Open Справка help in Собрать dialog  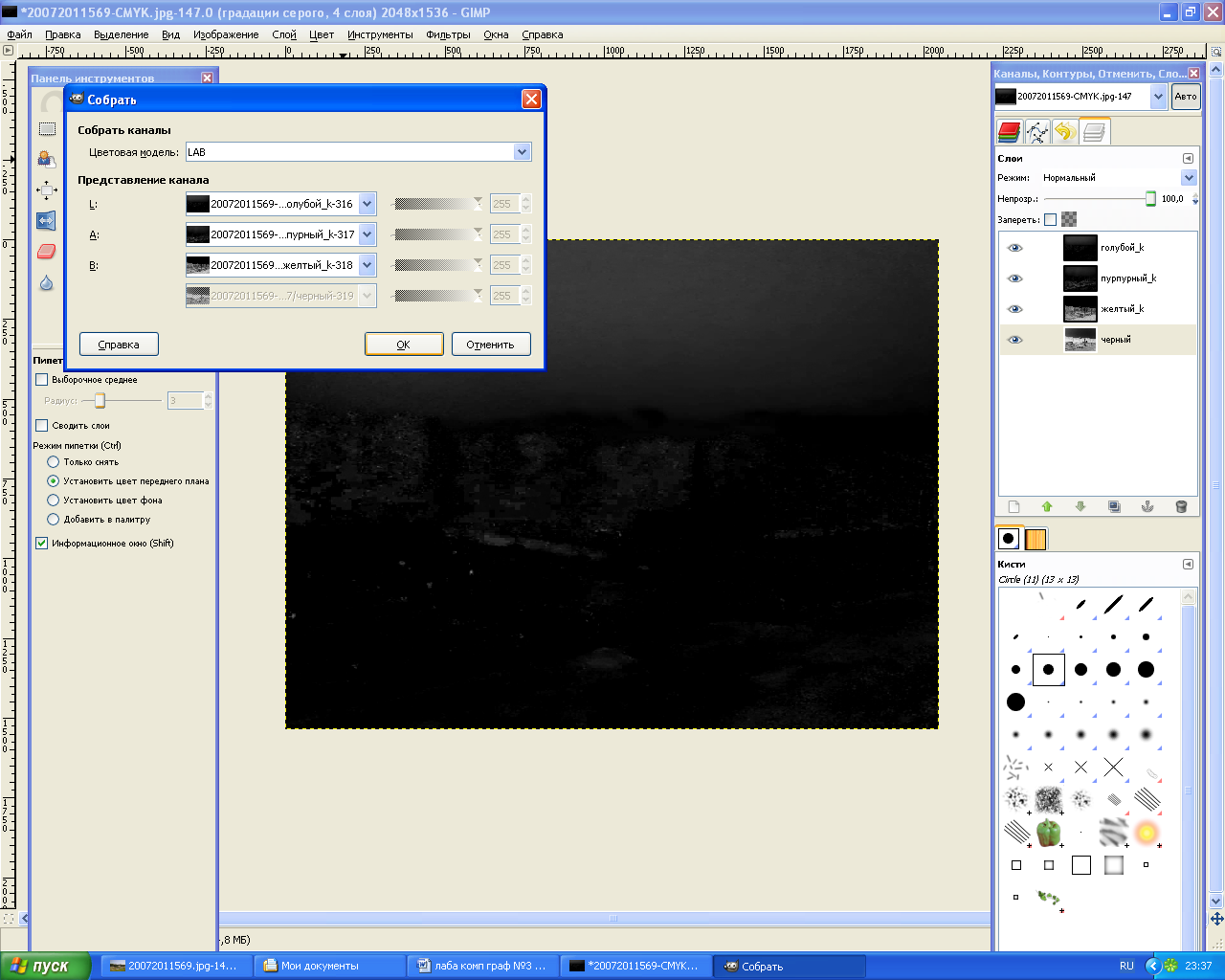point(119,345)
